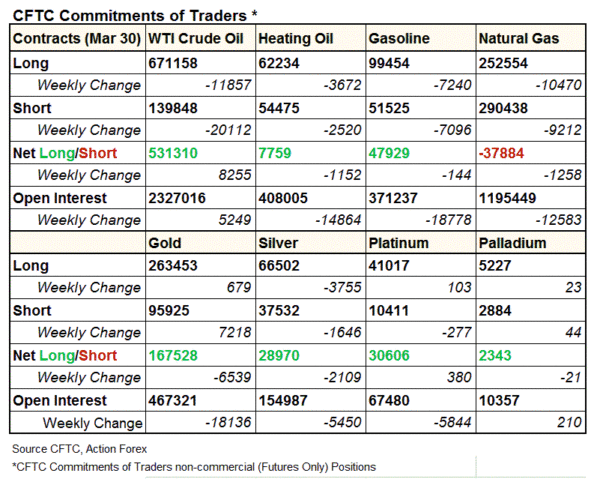Click Gold net long value 167528

tap(174, 355)
